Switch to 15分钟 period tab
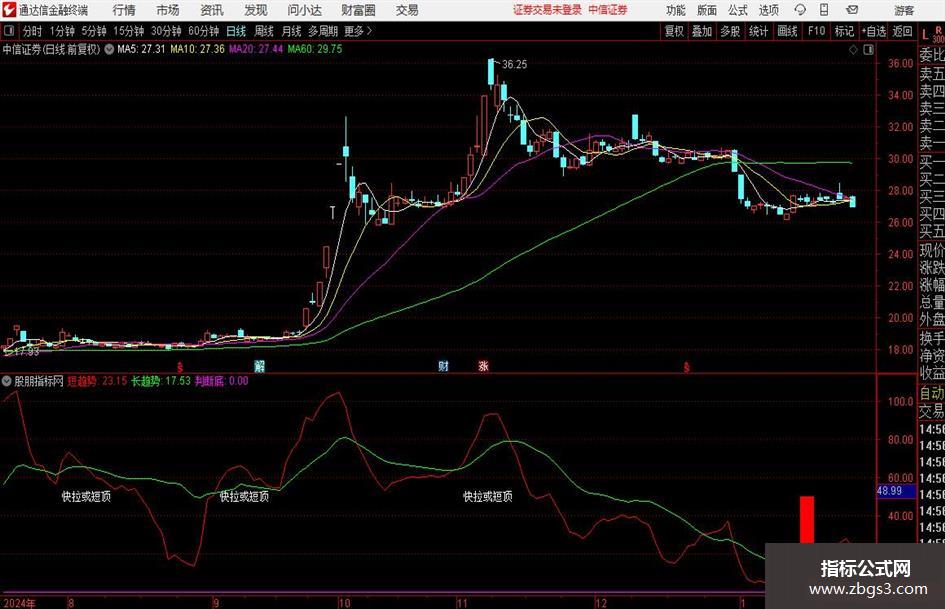 128,31
